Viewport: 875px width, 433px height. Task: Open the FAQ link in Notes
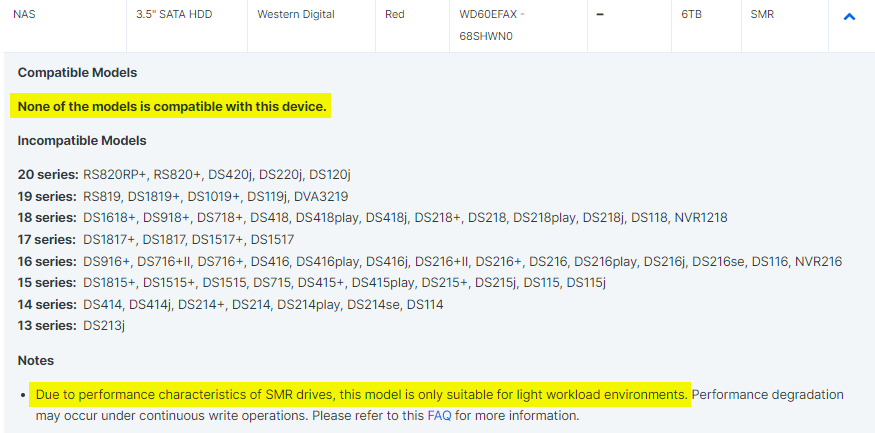pos(439,416)
